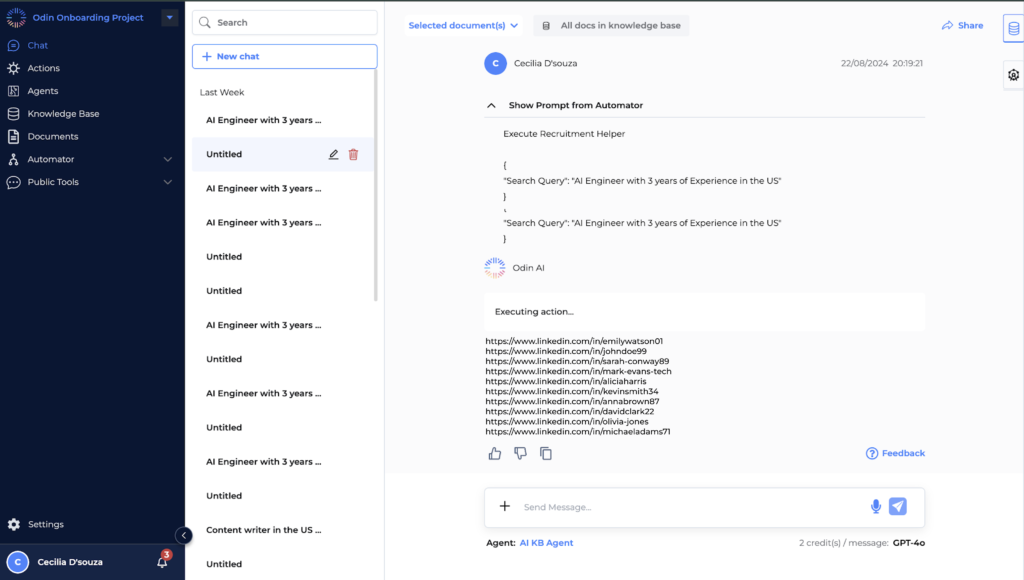1024x580 pixels.
Task: Click the "Executing action..." status text
Action: tap(534, 312)
